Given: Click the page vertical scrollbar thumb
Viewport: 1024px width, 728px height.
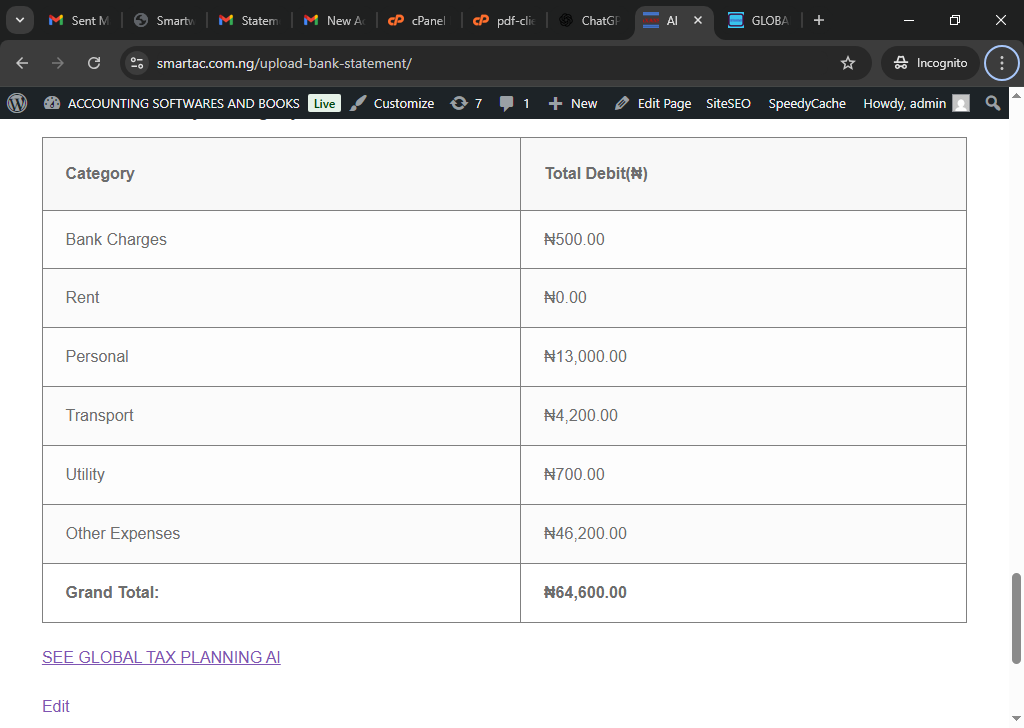Looking at the screenshot, I should pyautogui.click(x=1017, y=617).
